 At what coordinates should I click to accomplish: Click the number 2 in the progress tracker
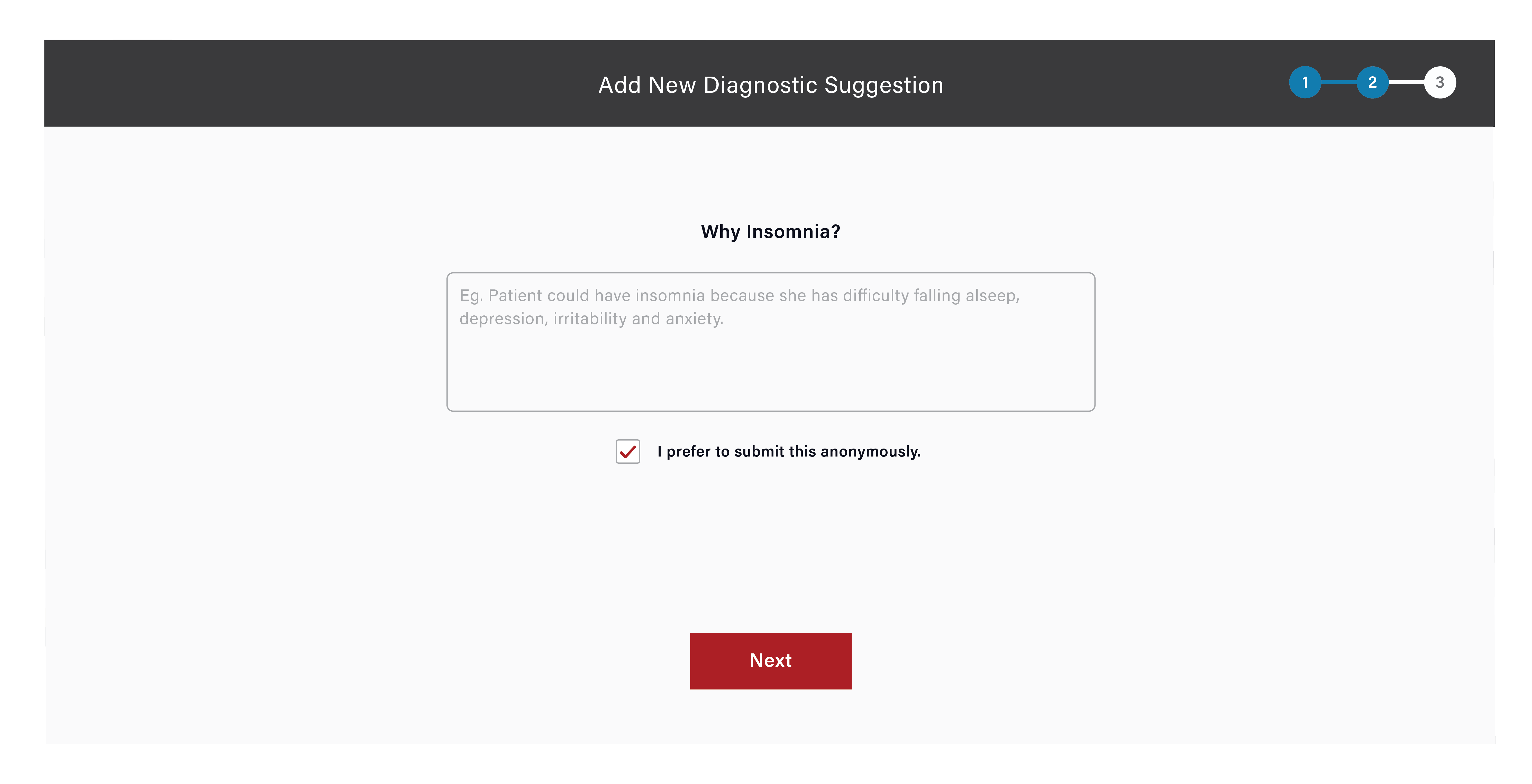pos(1372,82)
